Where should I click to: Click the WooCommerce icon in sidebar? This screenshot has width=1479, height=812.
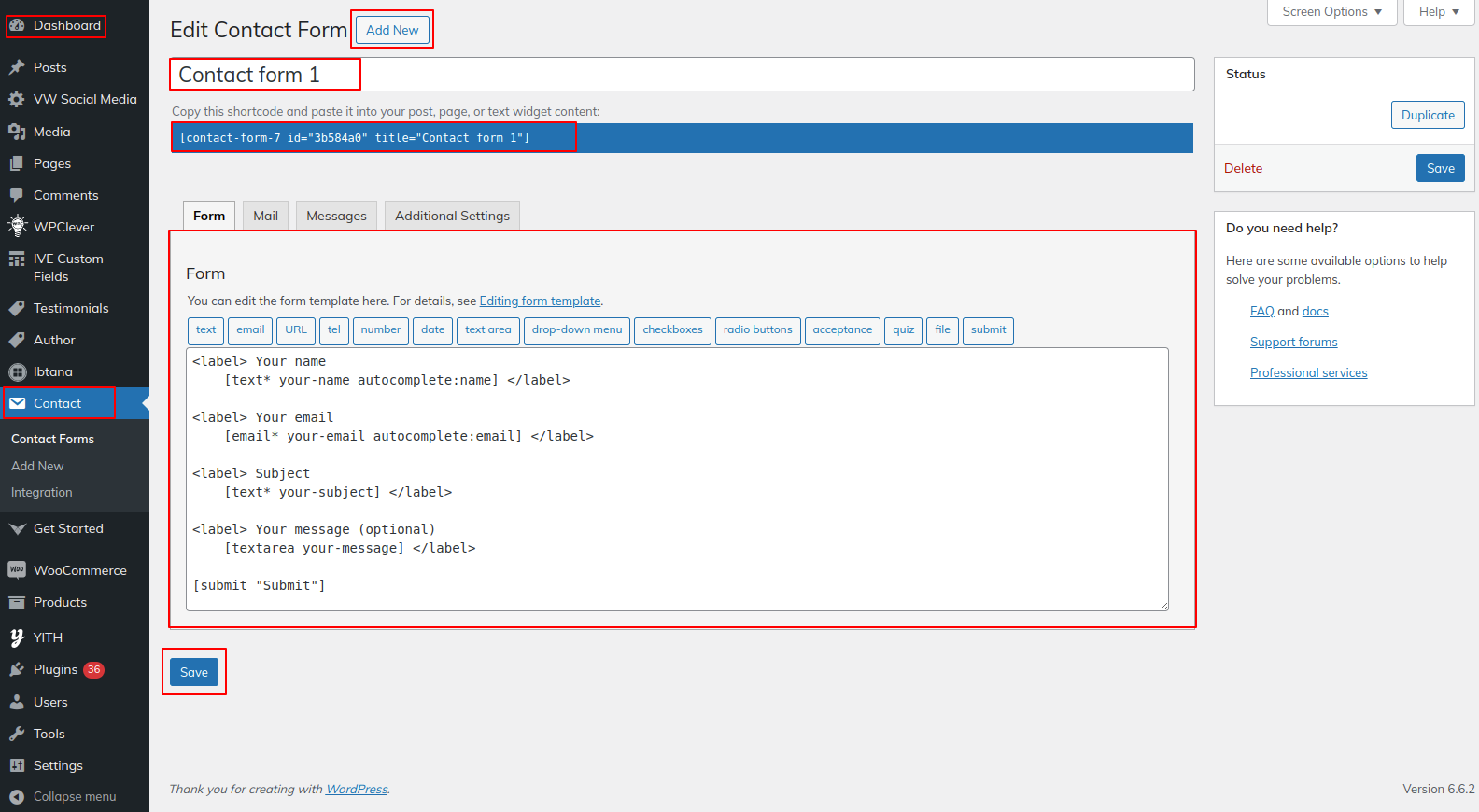coord(17,570)
